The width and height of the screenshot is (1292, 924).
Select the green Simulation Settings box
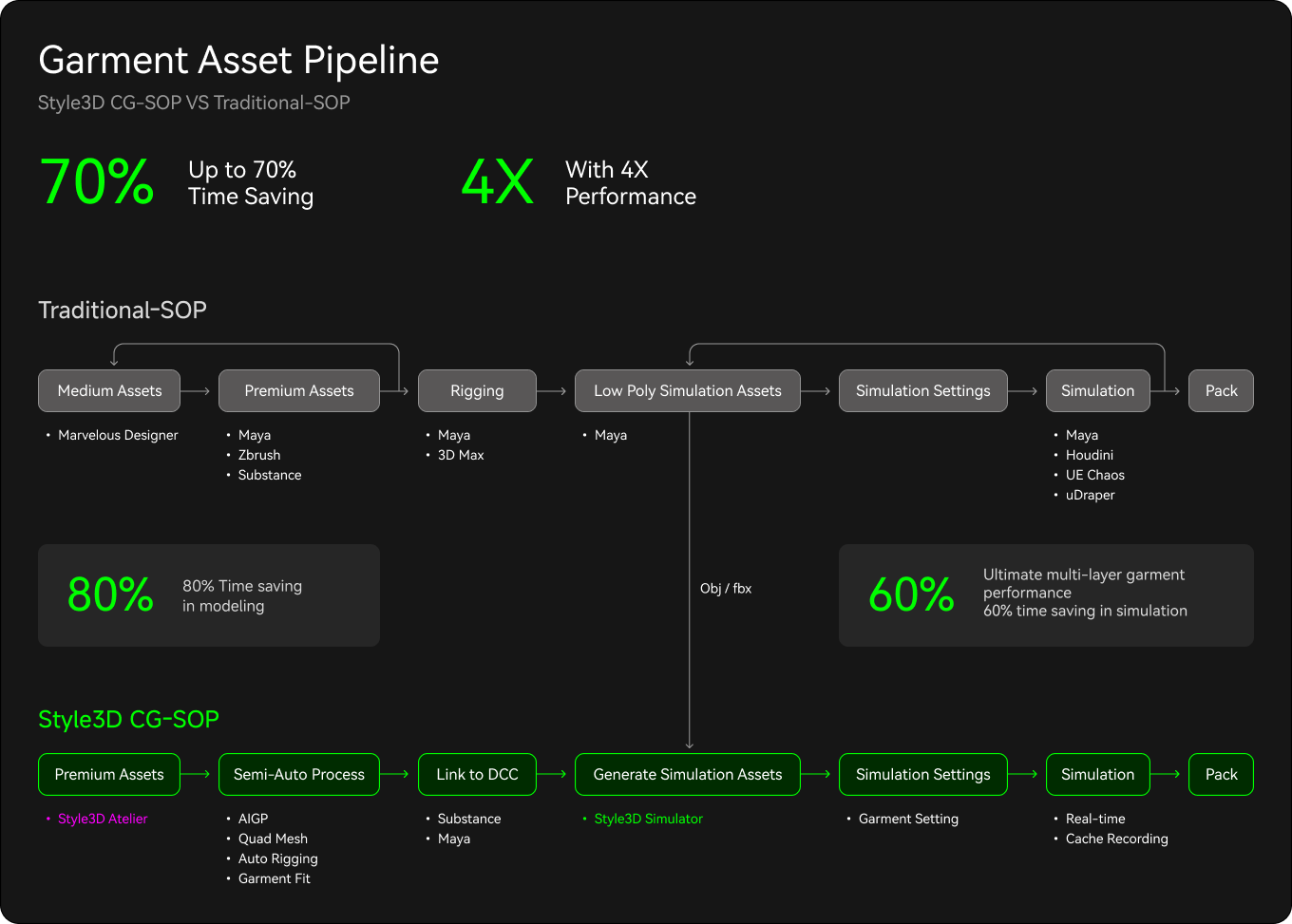(922, 774)
